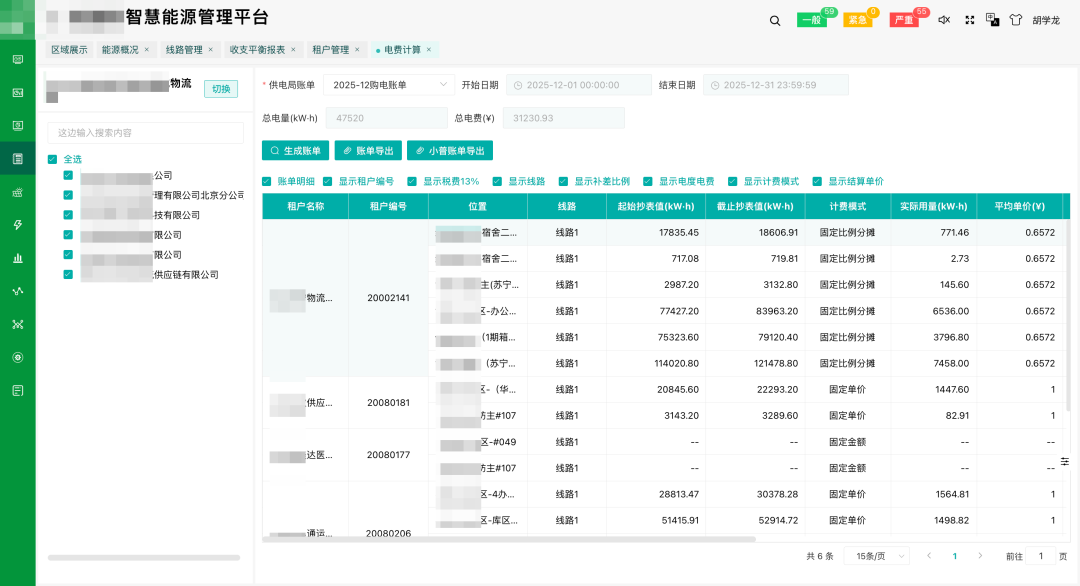
Task: Uncheck the 全选 select-all checkbox
Action: click(x=53, y=159)
